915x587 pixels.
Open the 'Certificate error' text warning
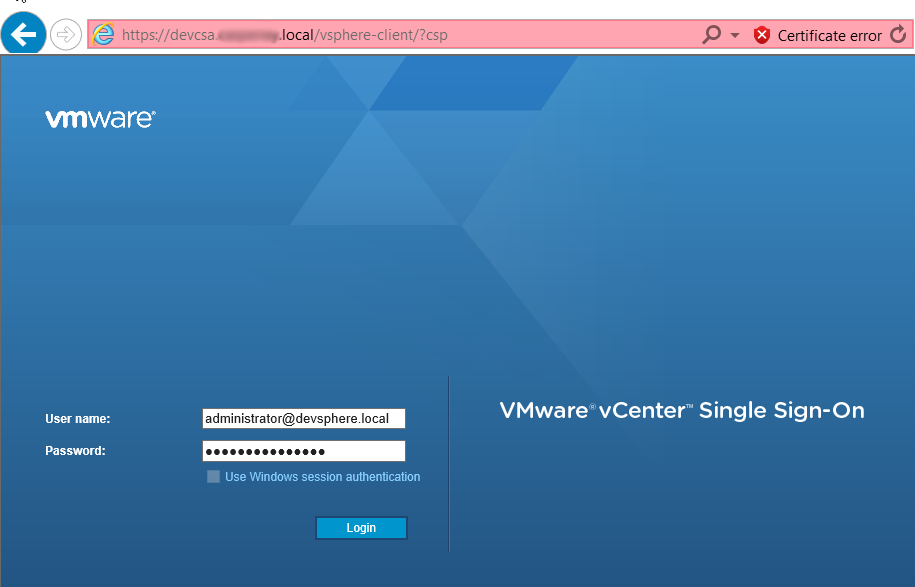pyautogui.click(x=829, y=36)
